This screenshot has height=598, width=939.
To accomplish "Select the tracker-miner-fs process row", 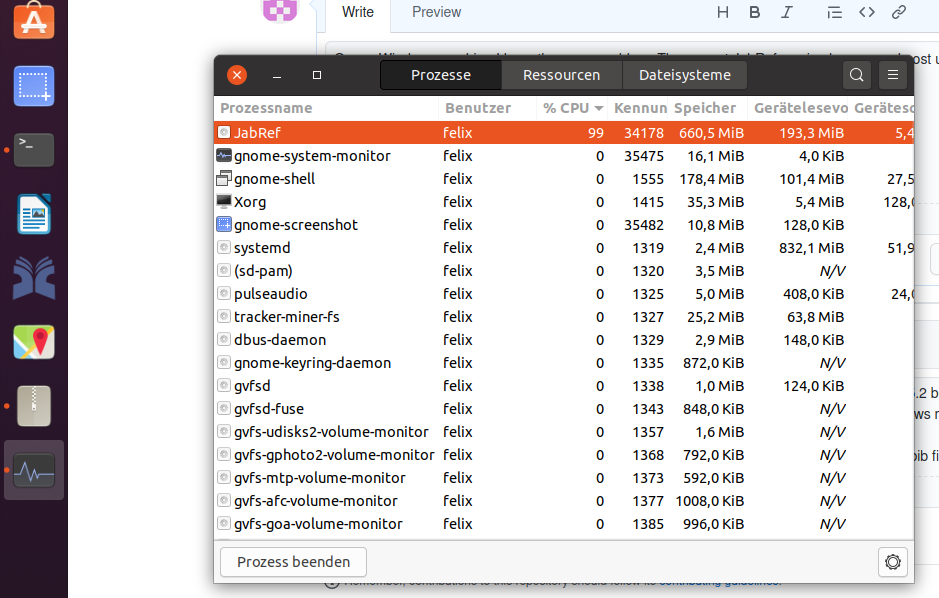I will [x=564, y=317].
